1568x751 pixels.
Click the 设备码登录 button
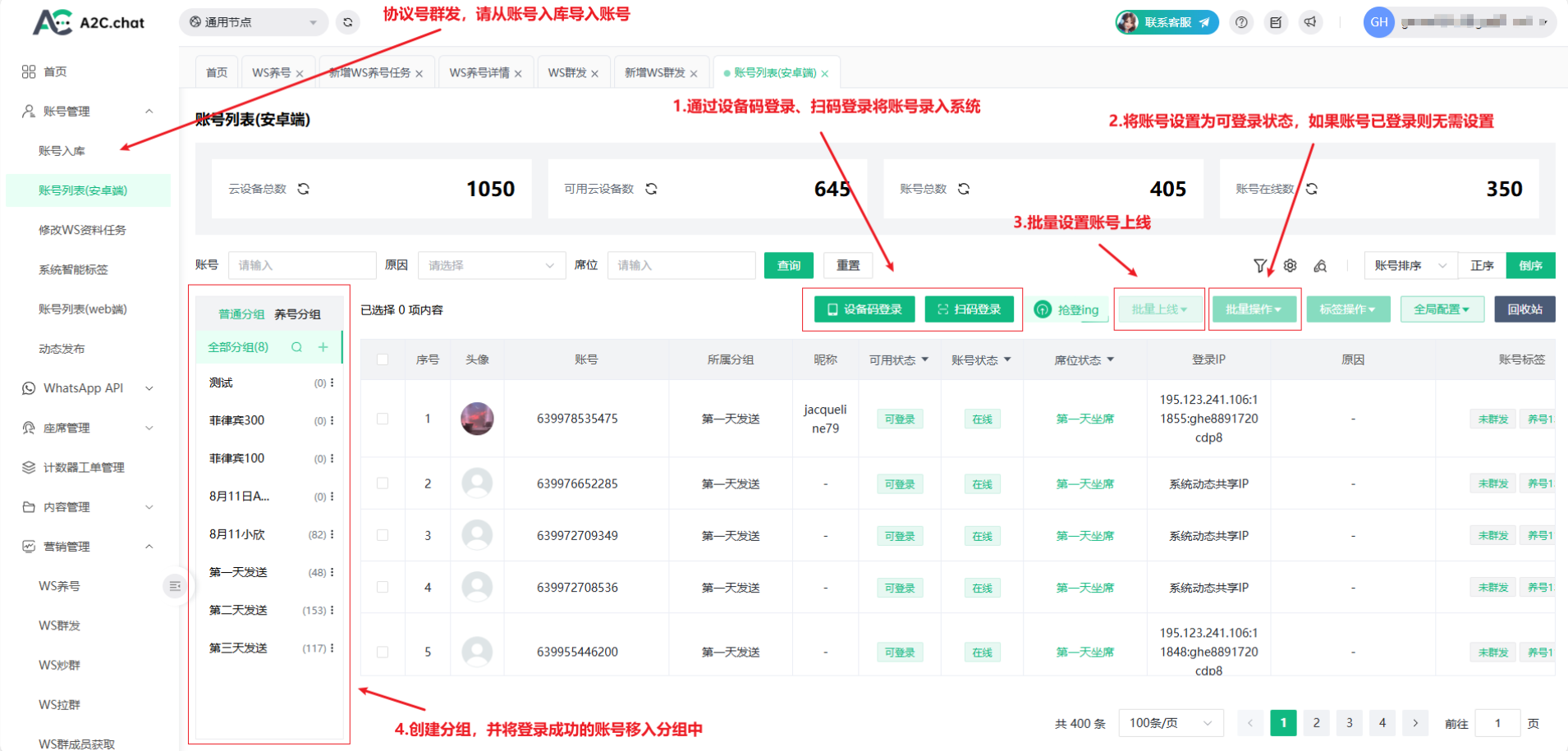click(x=864, y=309)
